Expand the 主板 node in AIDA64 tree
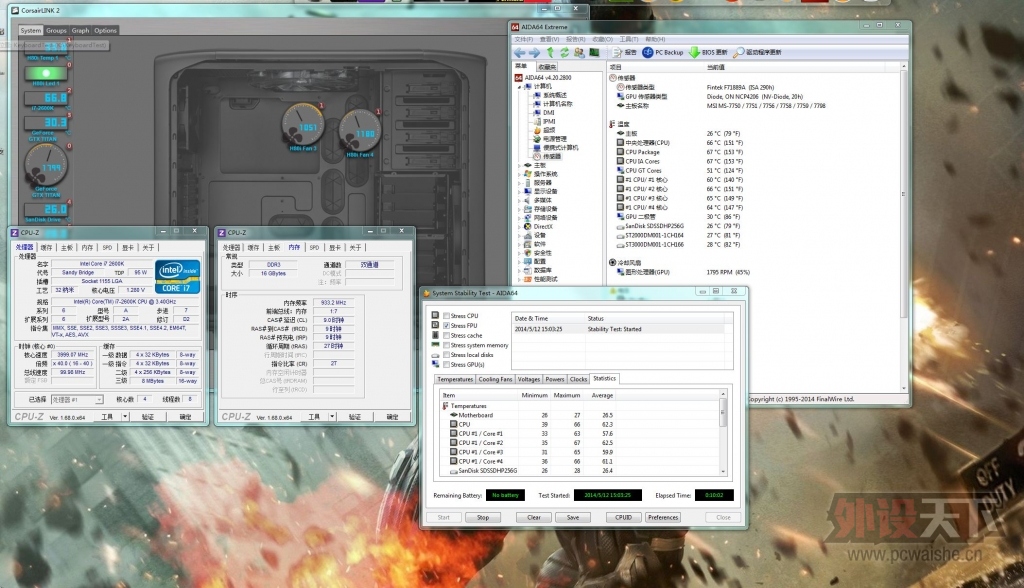This screenshot has height=588, width=1024. click(520, 165)
